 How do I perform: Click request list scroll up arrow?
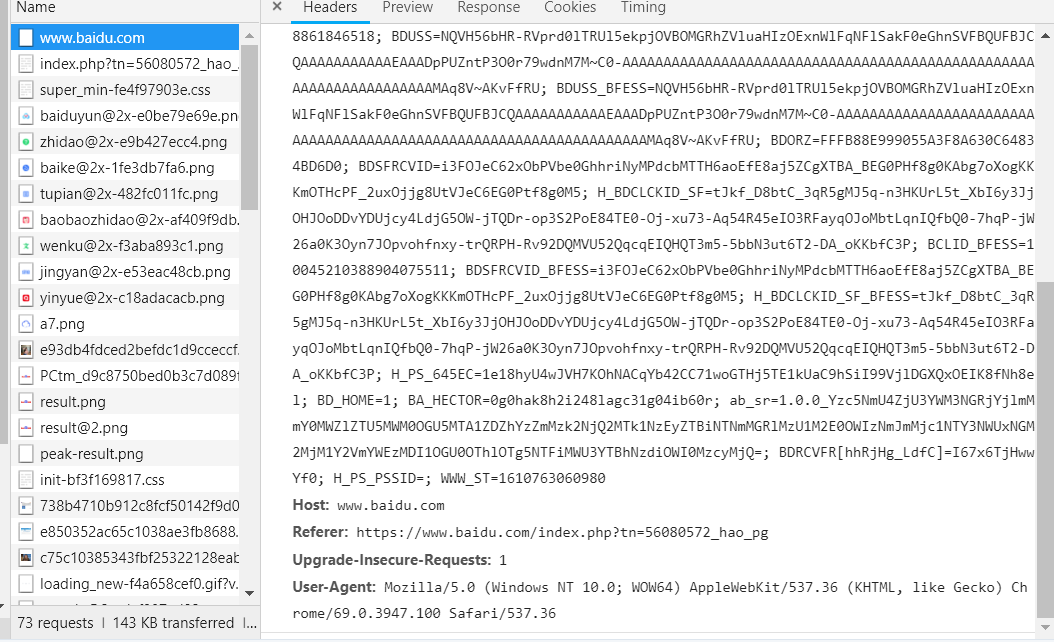pyautogui.click(x=249, y=35)
